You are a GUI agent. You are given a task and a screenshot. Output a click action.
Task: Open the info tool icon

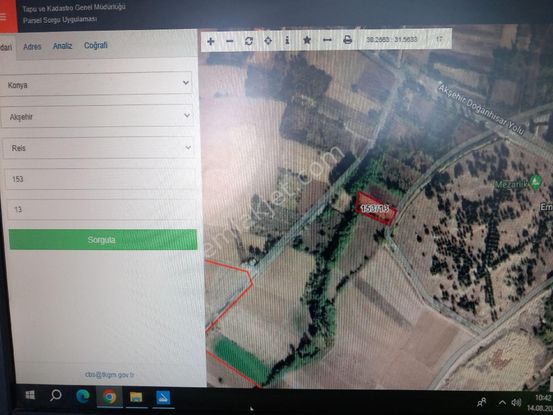287,40
